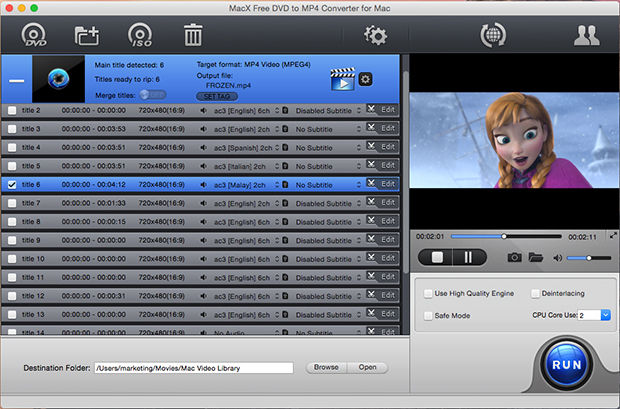Pause the preview playback
The height and width of the screenshot is (409, 620).
pyautogui.click(x=469, y=258)
